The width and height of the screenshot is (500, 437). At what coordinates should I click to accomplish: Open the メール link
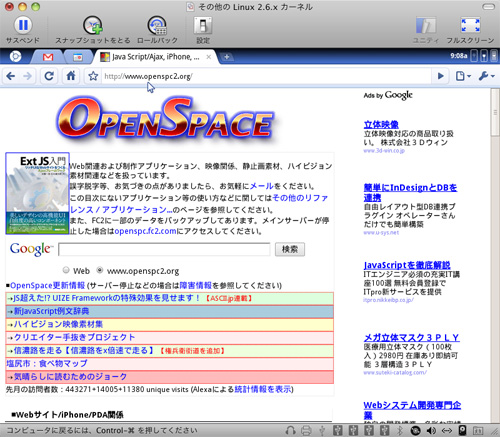[x=262, y=186]
